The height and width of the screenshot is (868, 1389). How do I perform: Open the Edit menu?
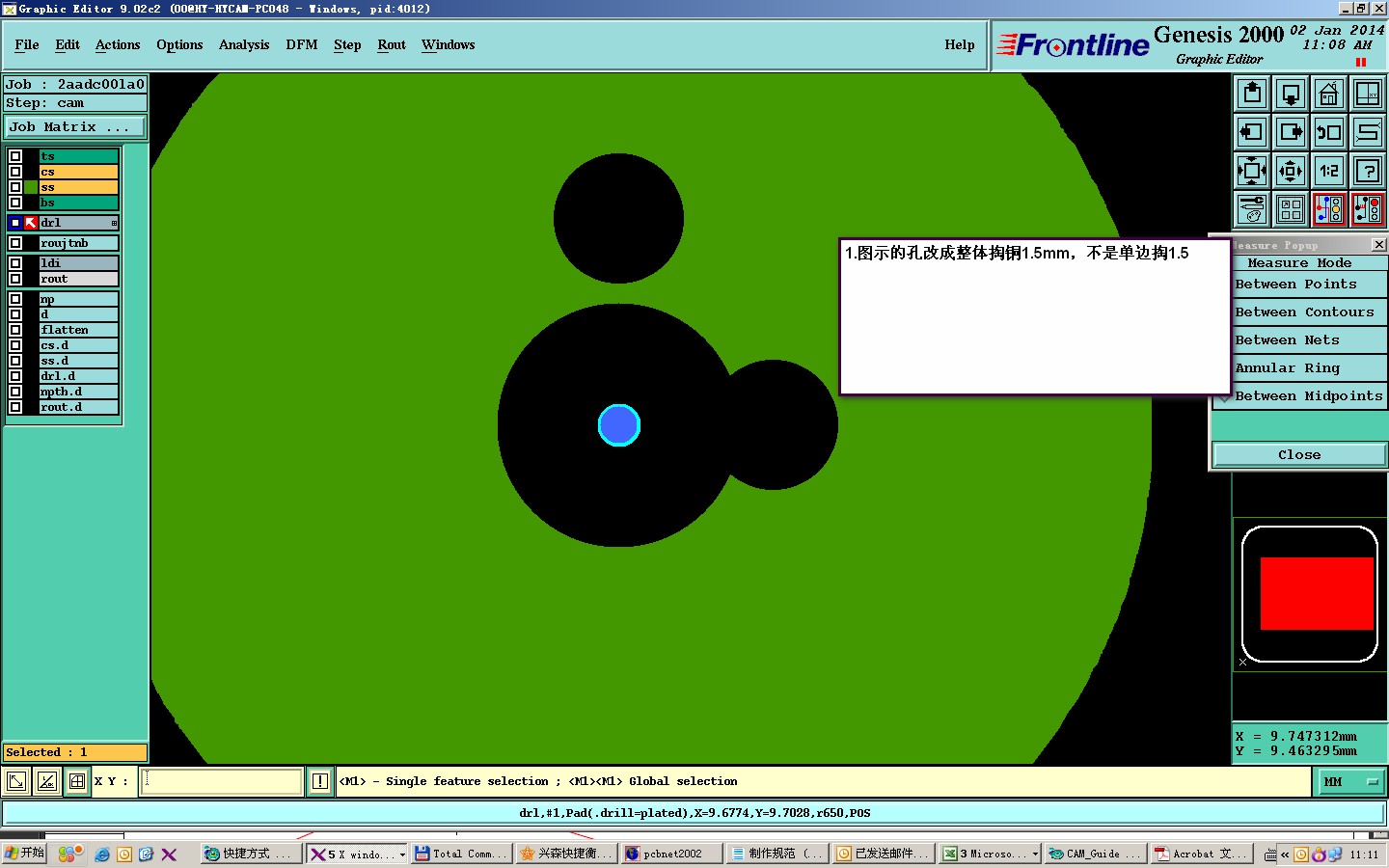point(68,45)
